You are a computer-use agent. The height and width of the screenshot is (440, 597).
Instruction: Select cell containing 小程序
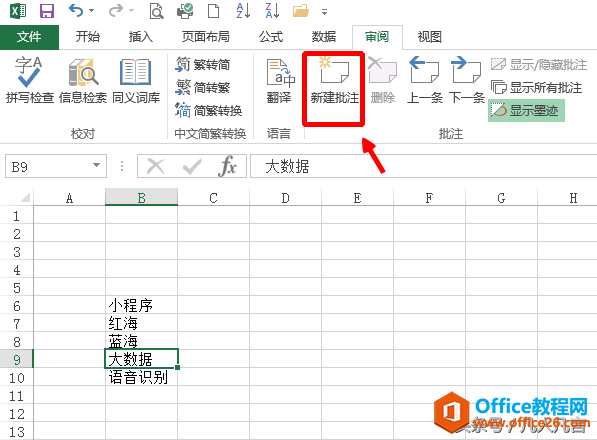(x=142, y=305)
